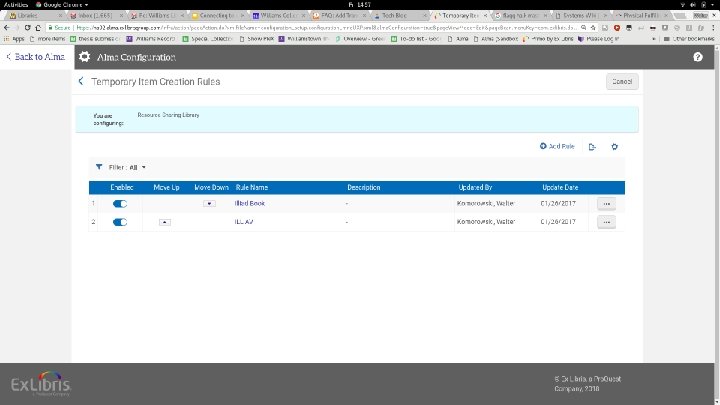Click the Updated By column header
Image resolution: width=720 pixels, height=405 pixels.
(475, 187)
